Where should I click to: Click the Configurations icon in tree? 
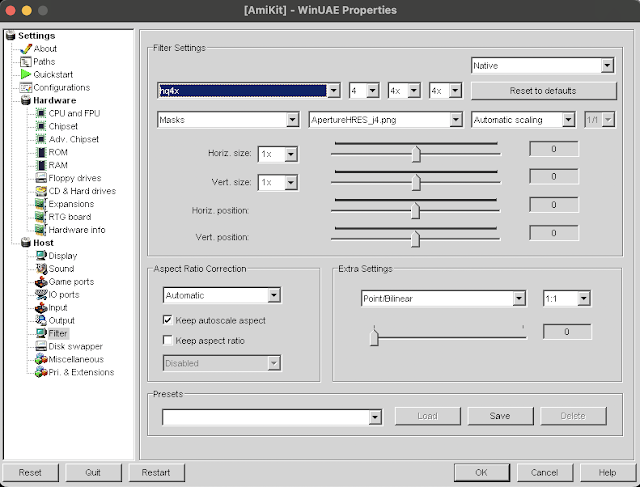tap(25, 87)
